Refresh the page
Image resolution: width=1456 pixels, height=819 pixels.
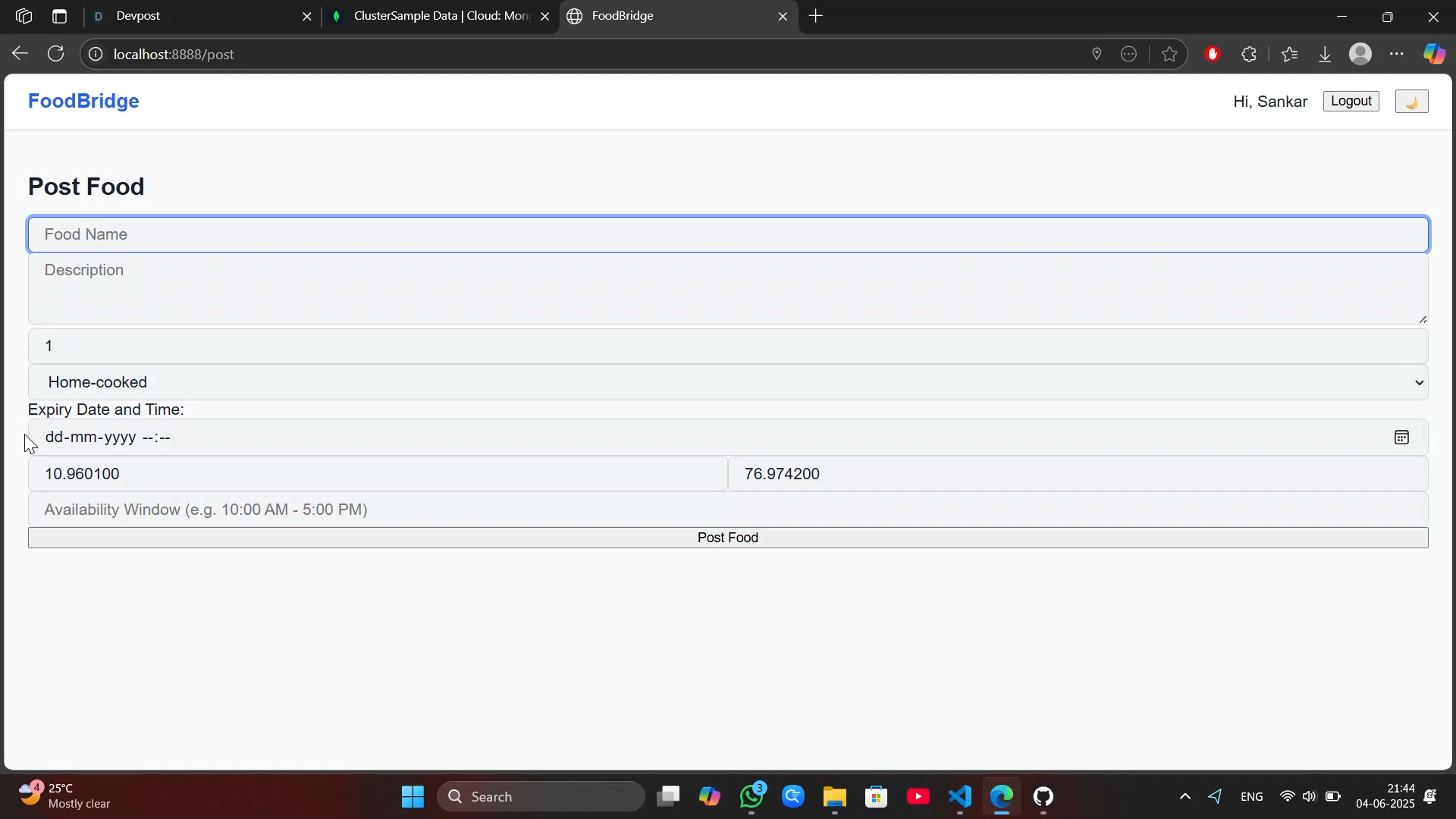[x=55, y=54]
